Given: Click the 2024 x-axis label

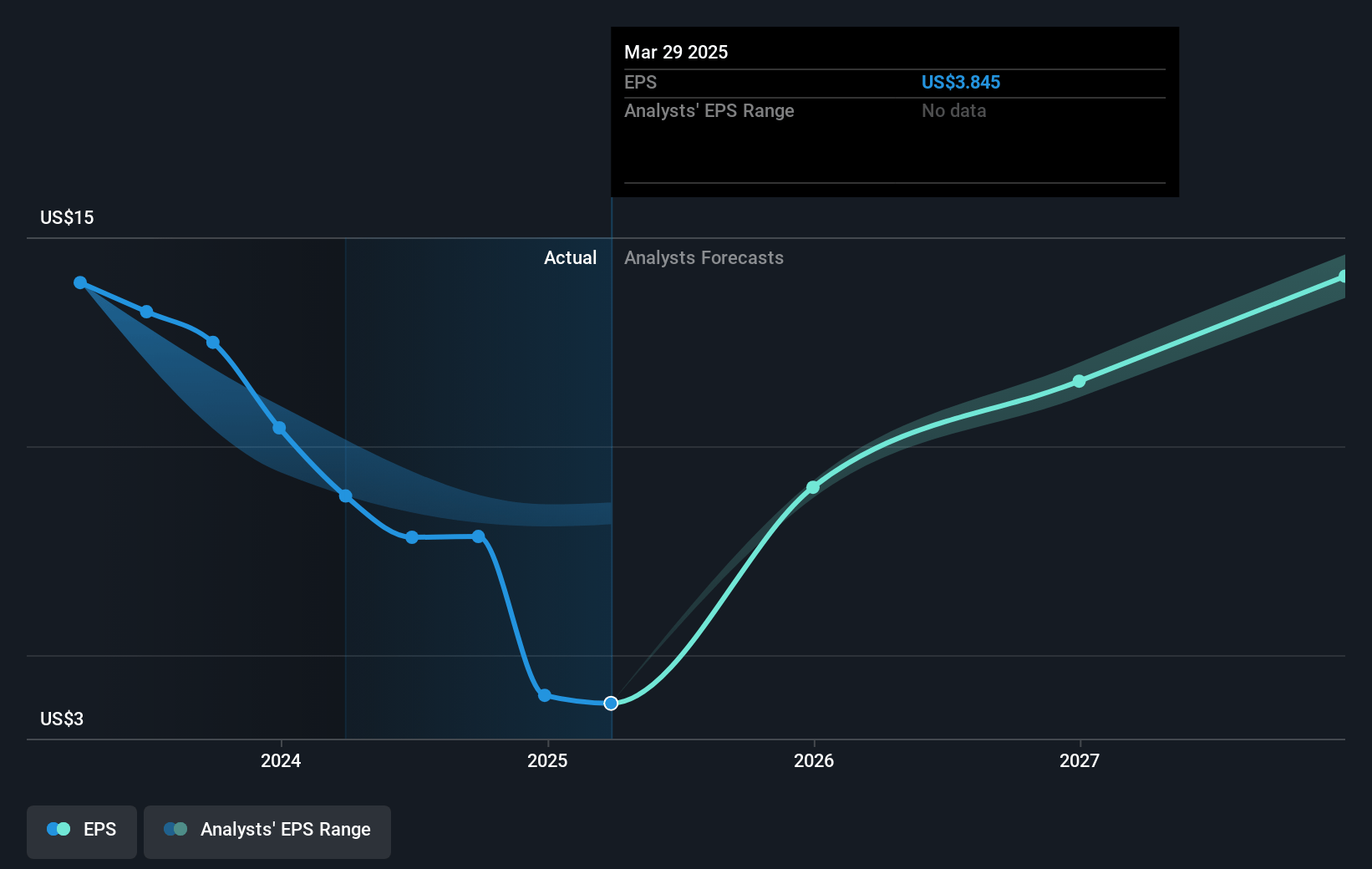Looking at the screenshot, I should click(x=281, y=760).
